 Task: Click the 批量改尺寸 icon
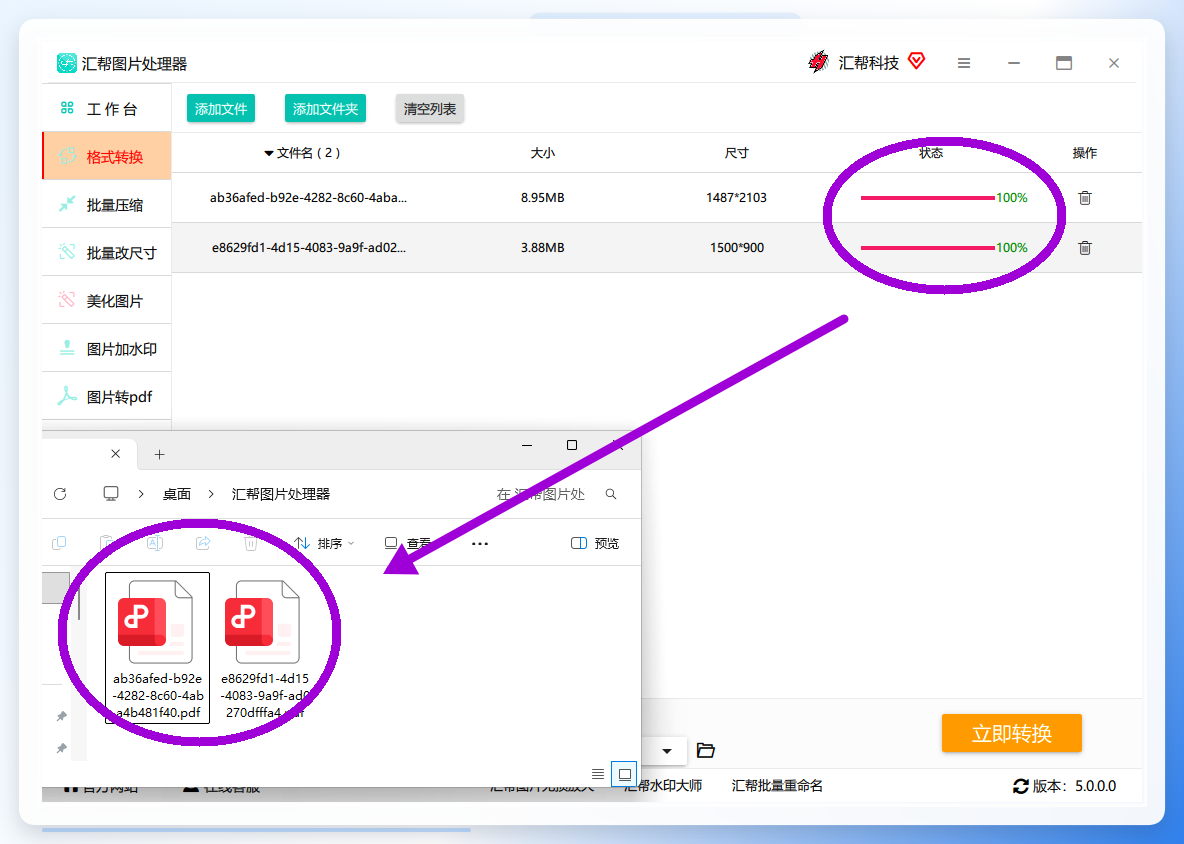67,251
